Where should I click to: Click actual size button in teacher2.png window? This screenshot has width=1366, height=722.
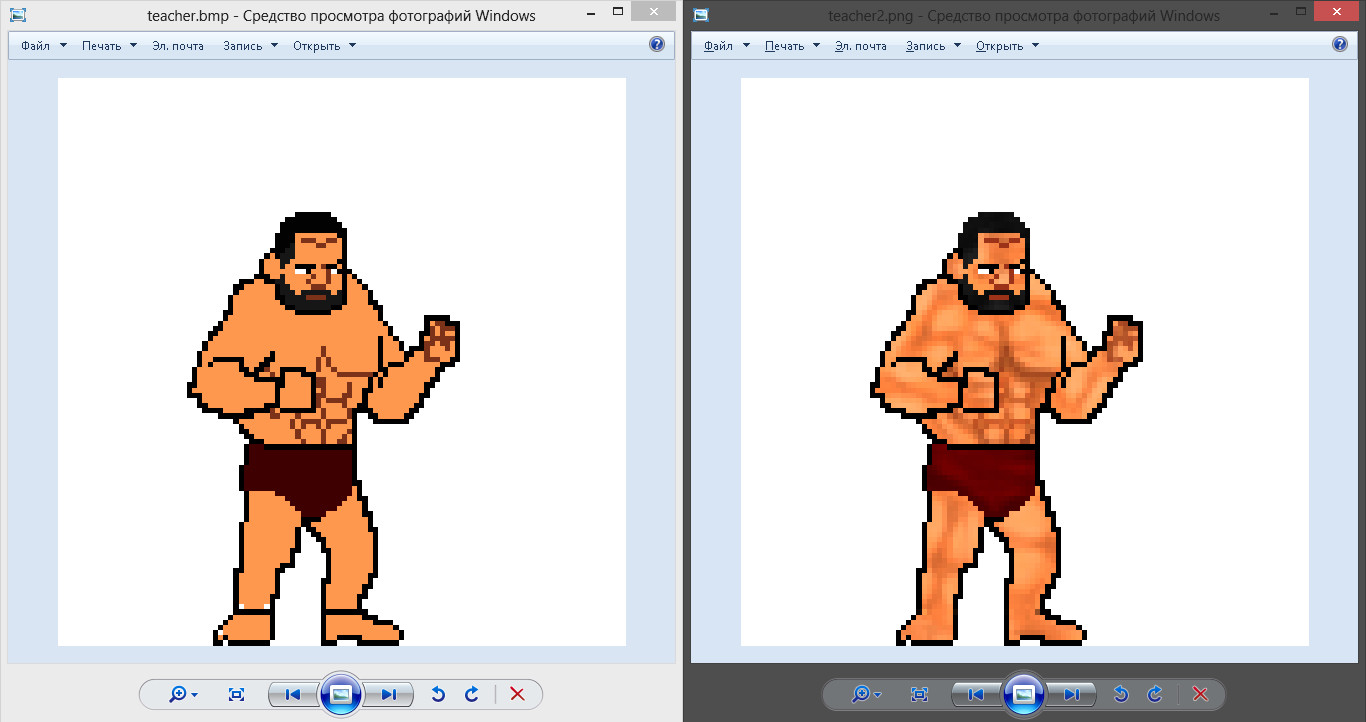coord(920,694)
